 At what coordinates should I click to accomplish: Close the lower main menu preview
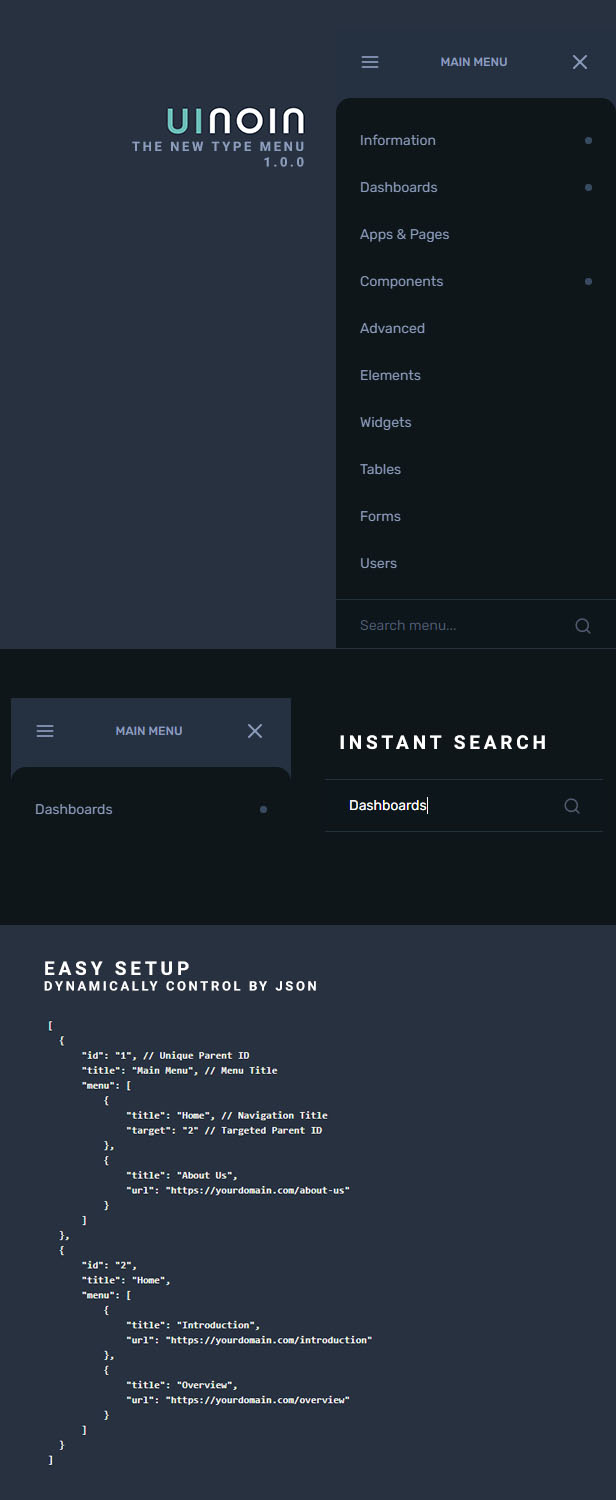pos(255,731)
